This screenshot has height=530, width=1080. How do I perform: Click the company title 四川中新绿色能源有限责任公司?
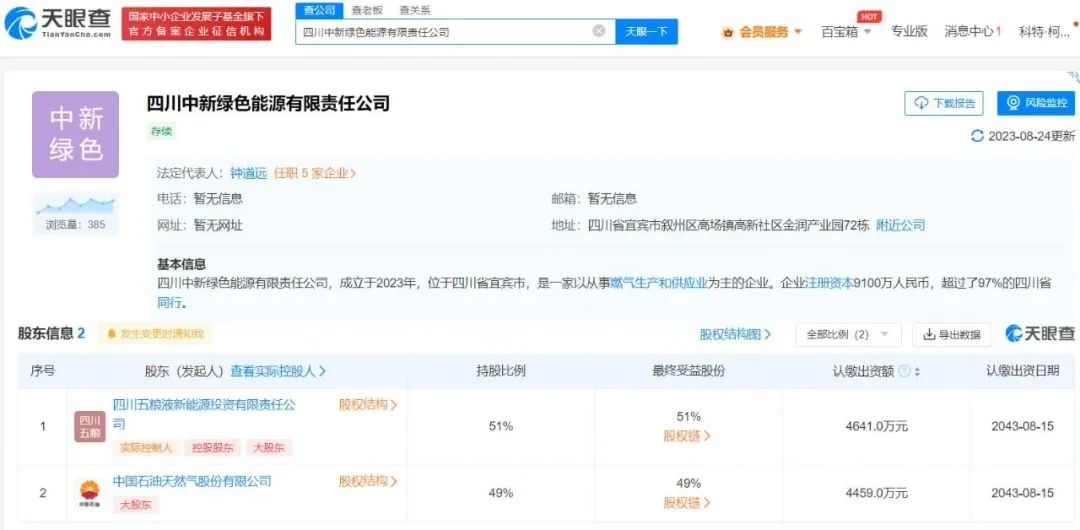click(x=268, y=103)
